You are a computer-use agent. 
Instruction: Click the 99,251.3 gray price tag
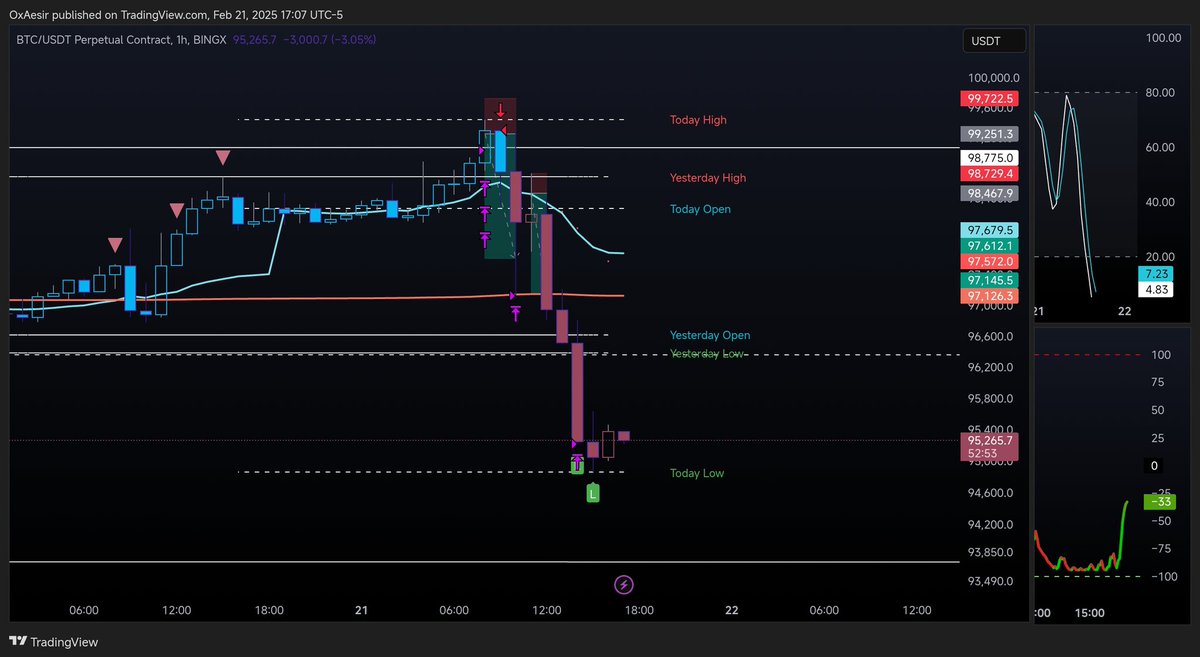[x=989, y=133]
